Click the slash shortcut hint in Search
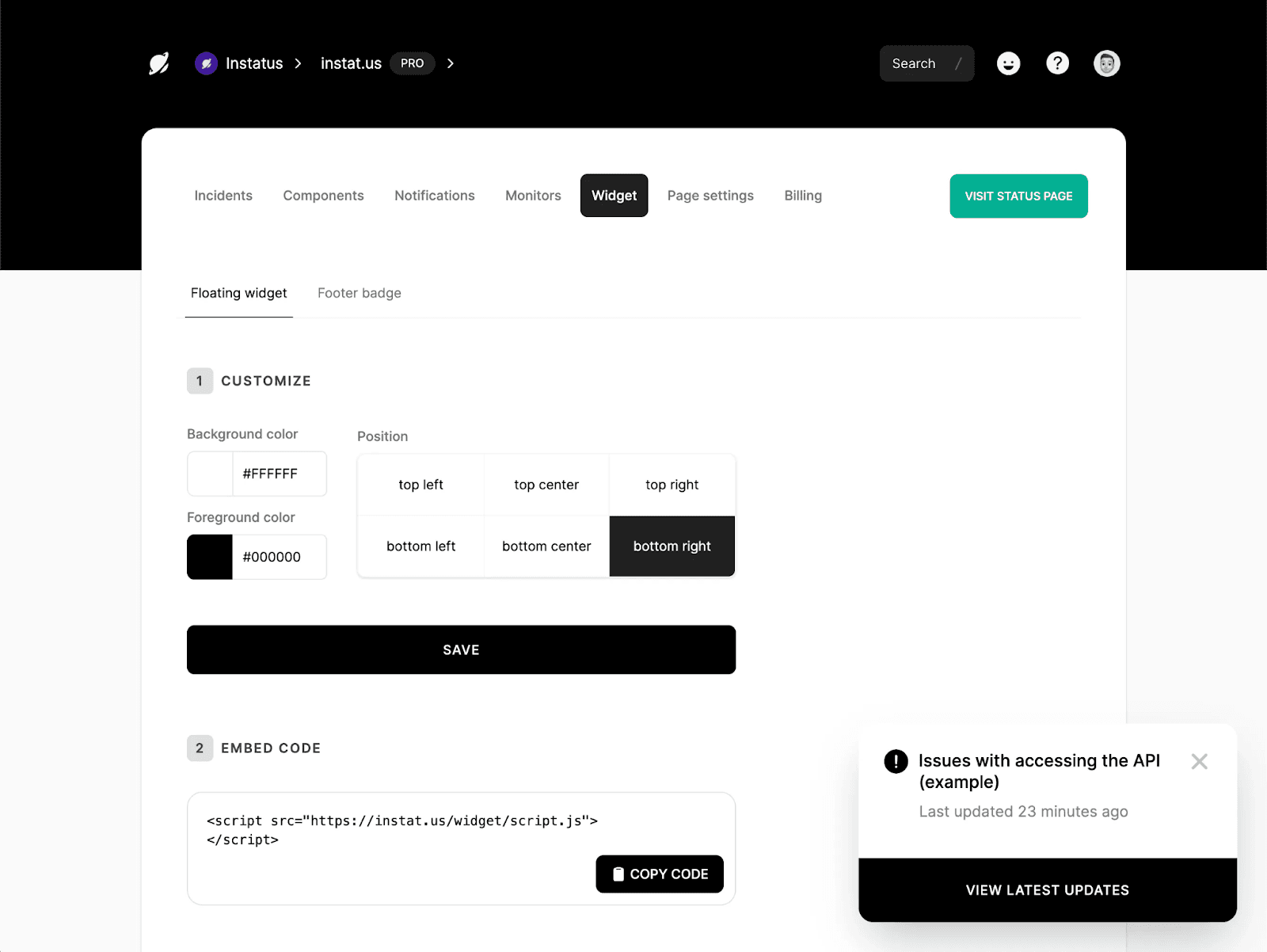1267x952 pixels. point(958,63)
